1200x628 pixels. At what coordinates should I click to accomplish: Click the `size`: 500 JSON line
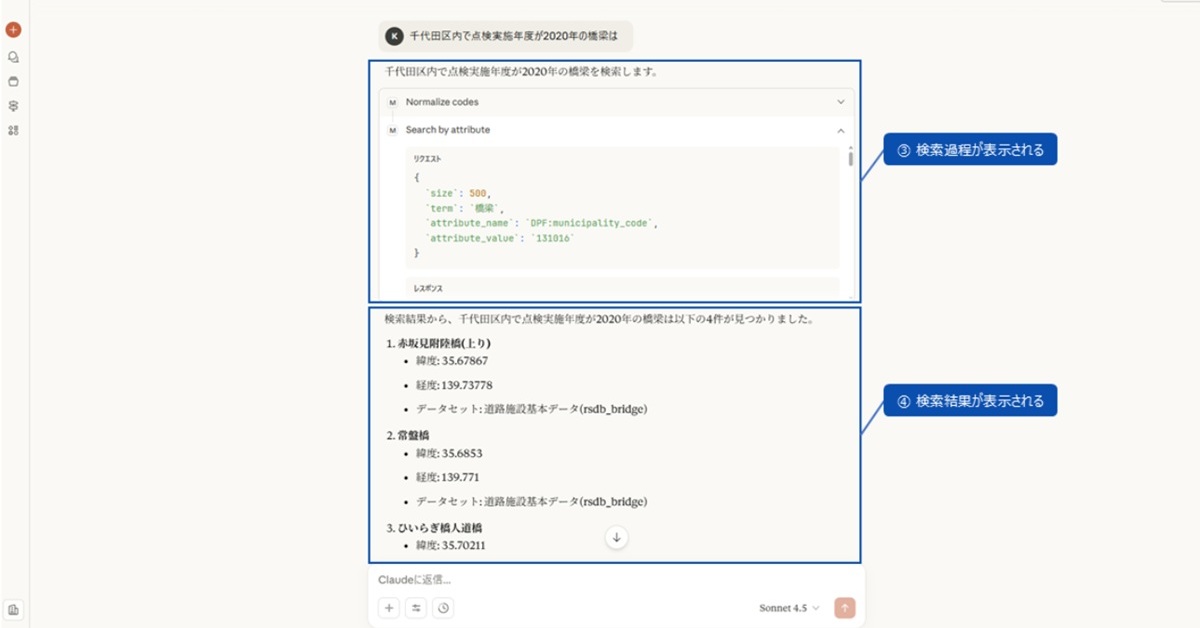click(x=458, y=193)
